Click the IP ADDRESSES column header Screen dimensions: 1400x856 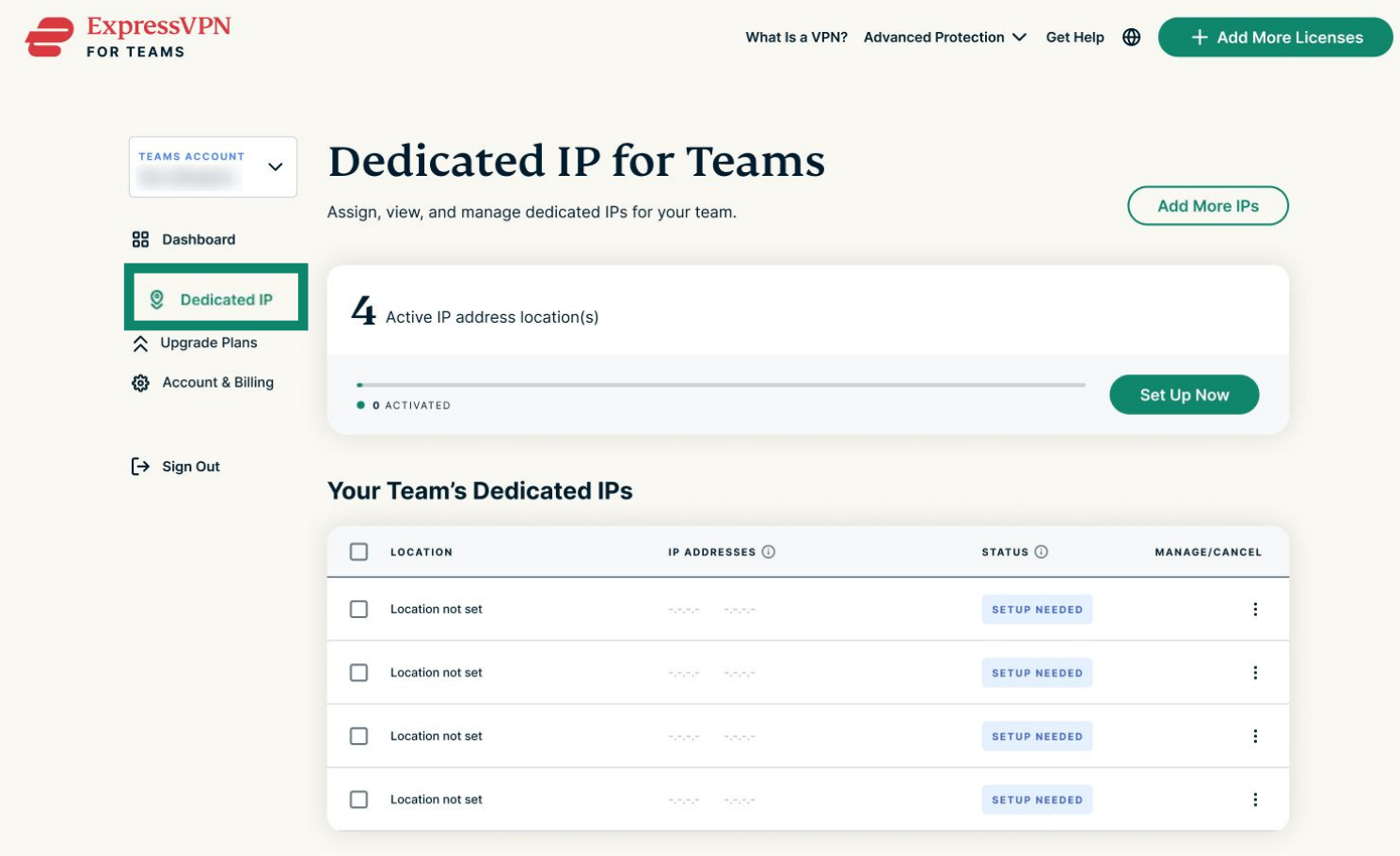[712, 552]
